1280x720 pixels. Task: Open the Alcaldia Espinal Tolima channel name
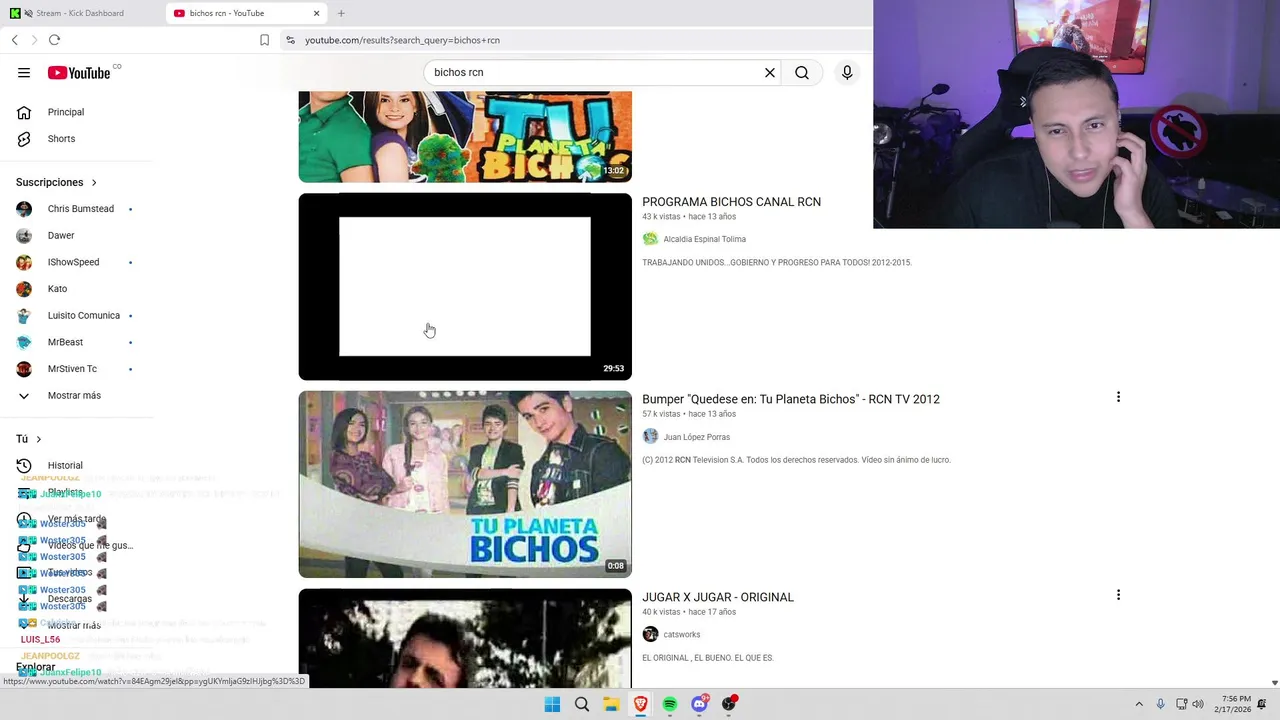tap(704, 239)
